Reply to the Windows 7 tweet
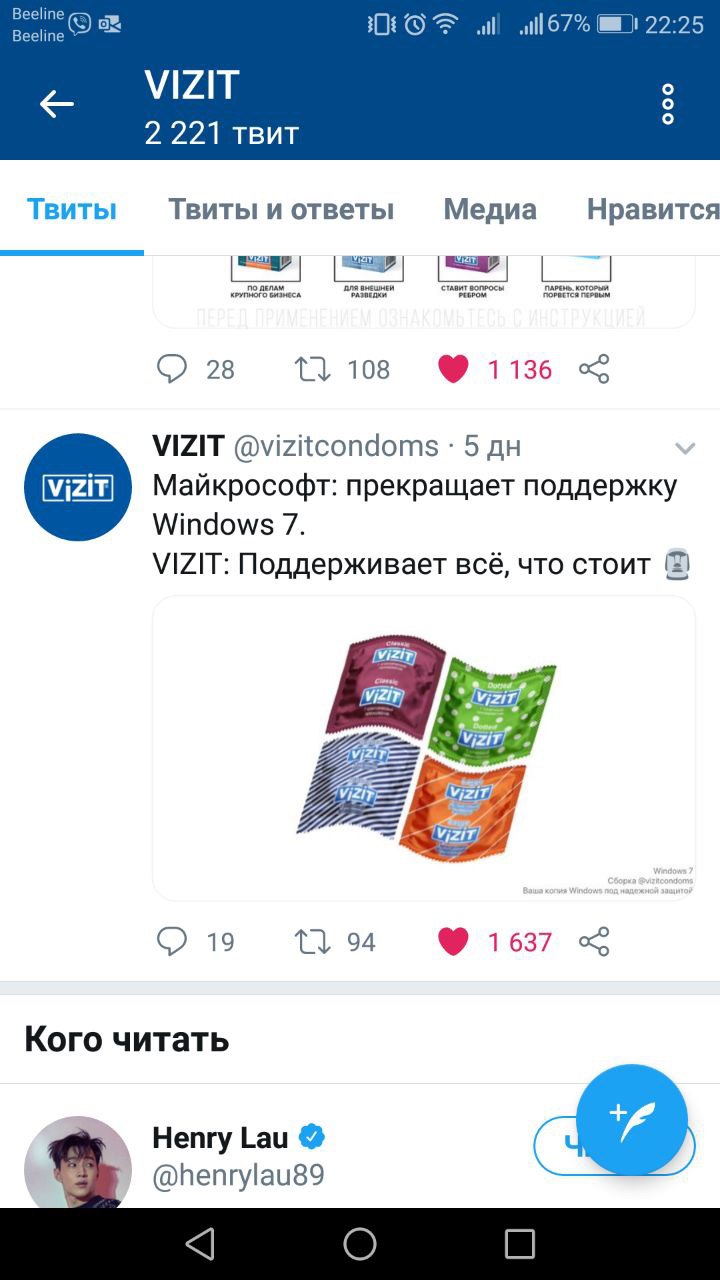This screenshot has width=720, height=1280. [x=172, y=941]
